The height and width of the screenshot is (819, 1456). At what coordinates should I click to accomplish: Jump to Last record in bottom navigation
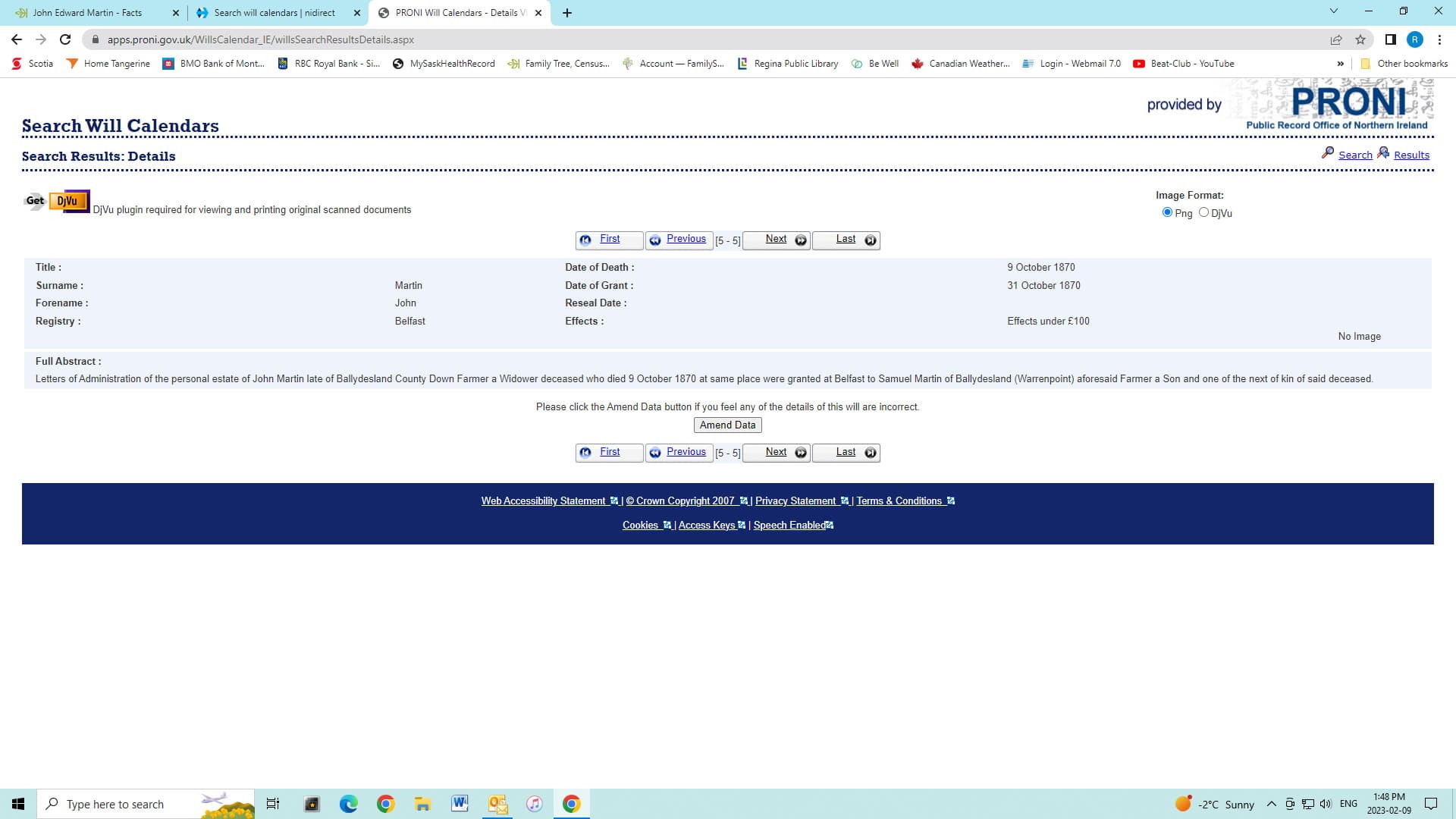[x=846, y=453]
